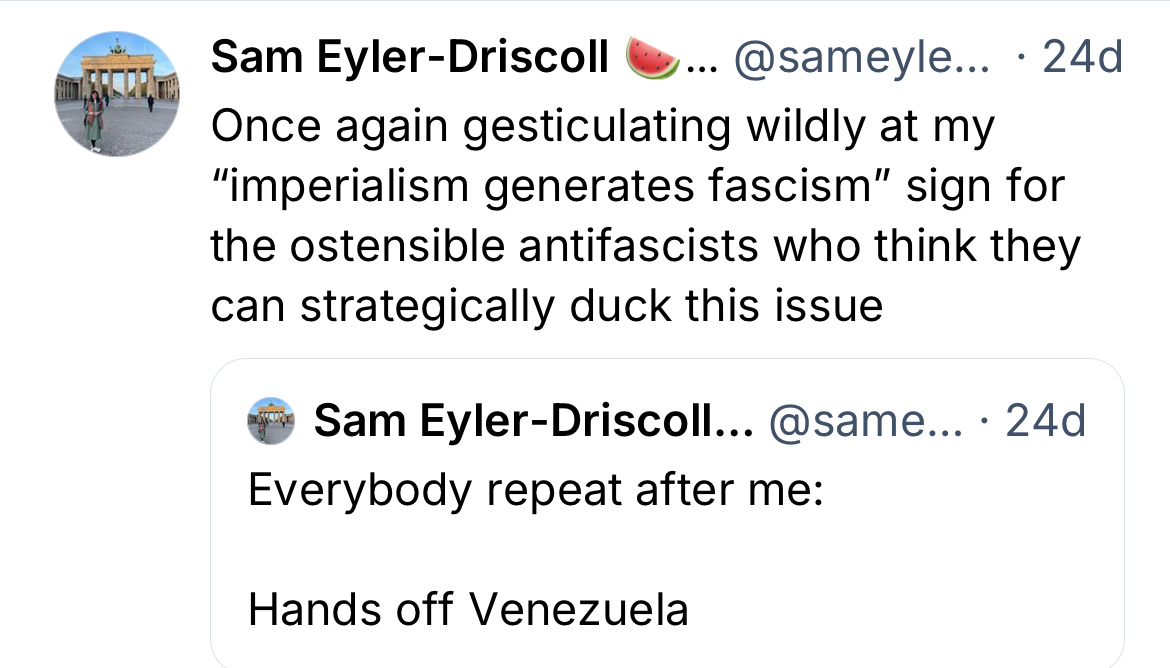Open Sam Eyler-Driscoll's profile from the top name
This screenshot has height=668, width=1170.
pyautogui.click(x=410, y=60)
